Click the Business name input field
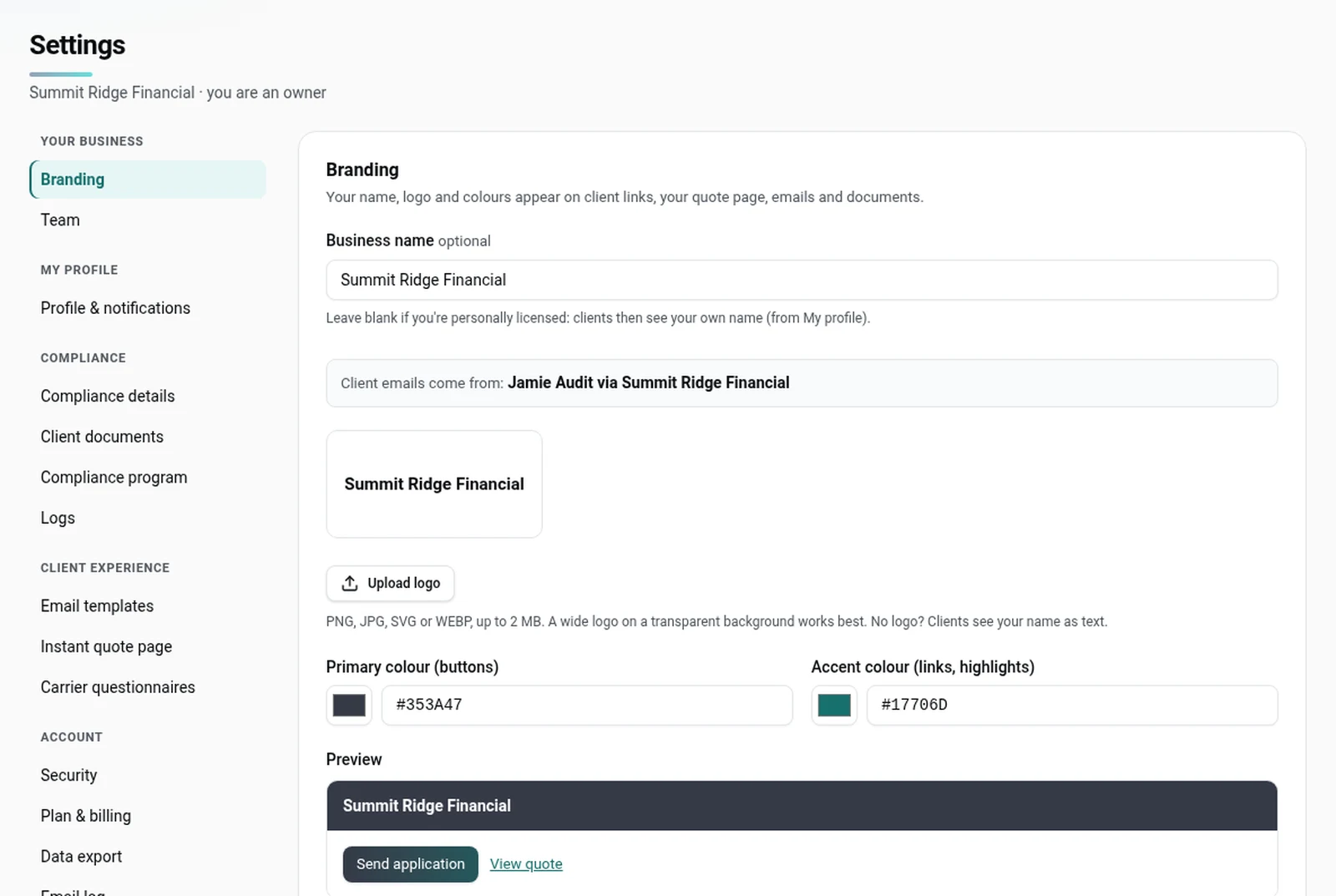This screenshot has height=896, width=1336. point(802,280)
